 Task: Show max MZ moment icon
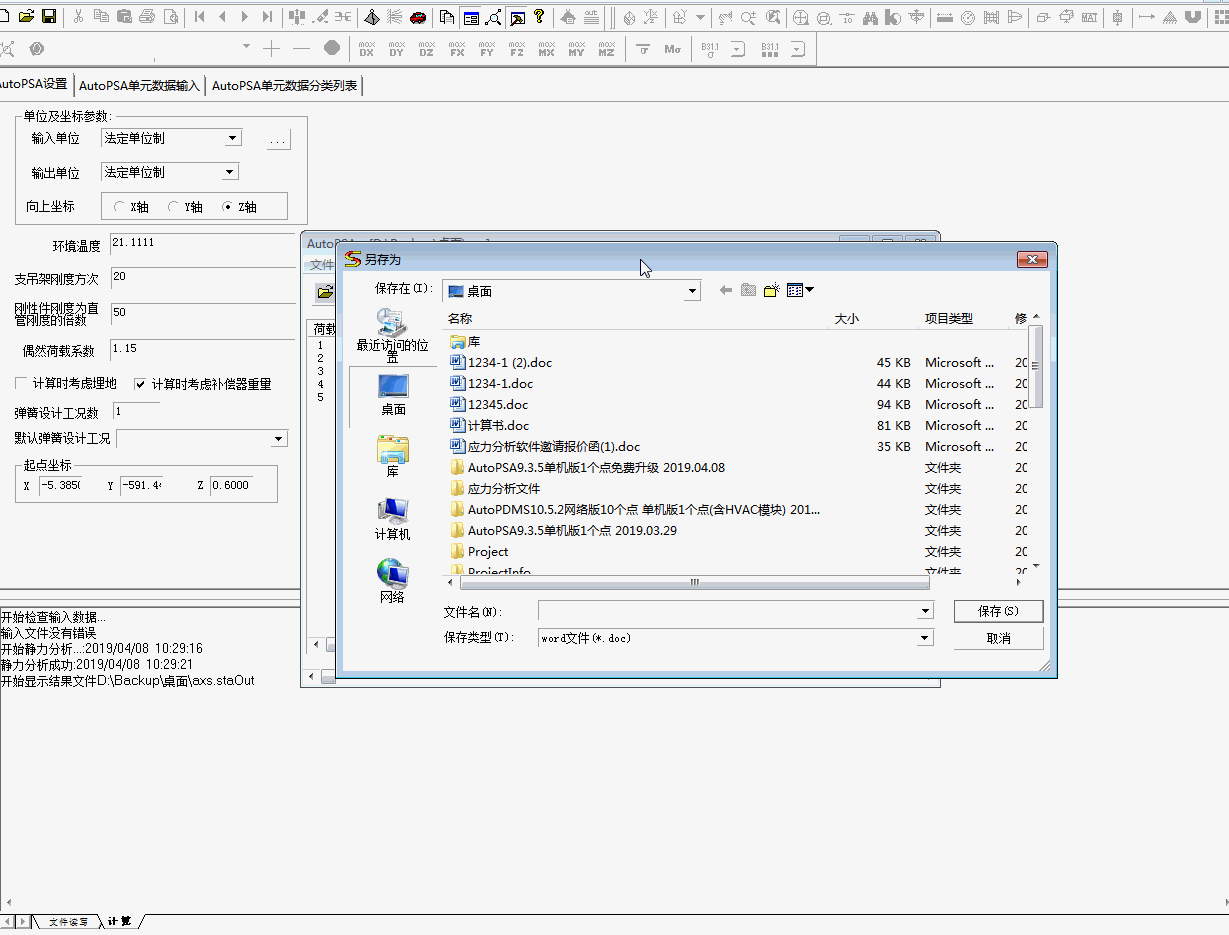[x=607, y=48]
